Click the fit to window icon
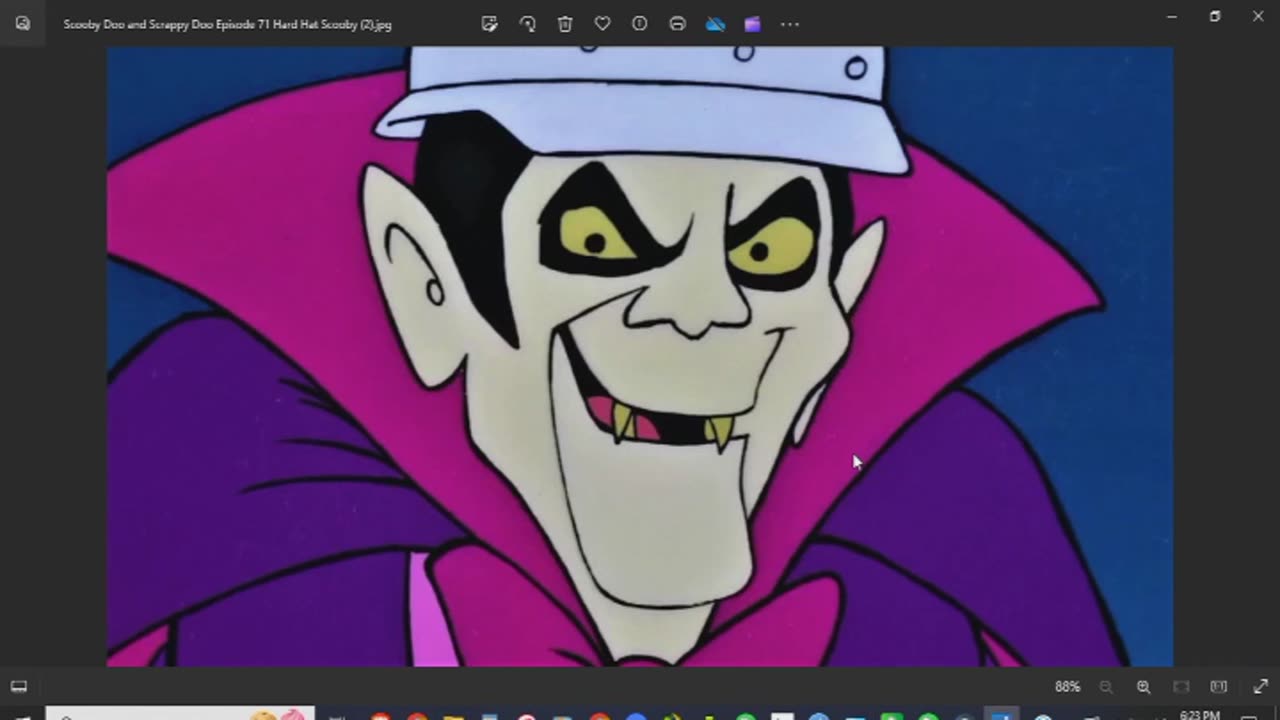Screen dimensions: 1280x720 click(x=1181, y=687)
